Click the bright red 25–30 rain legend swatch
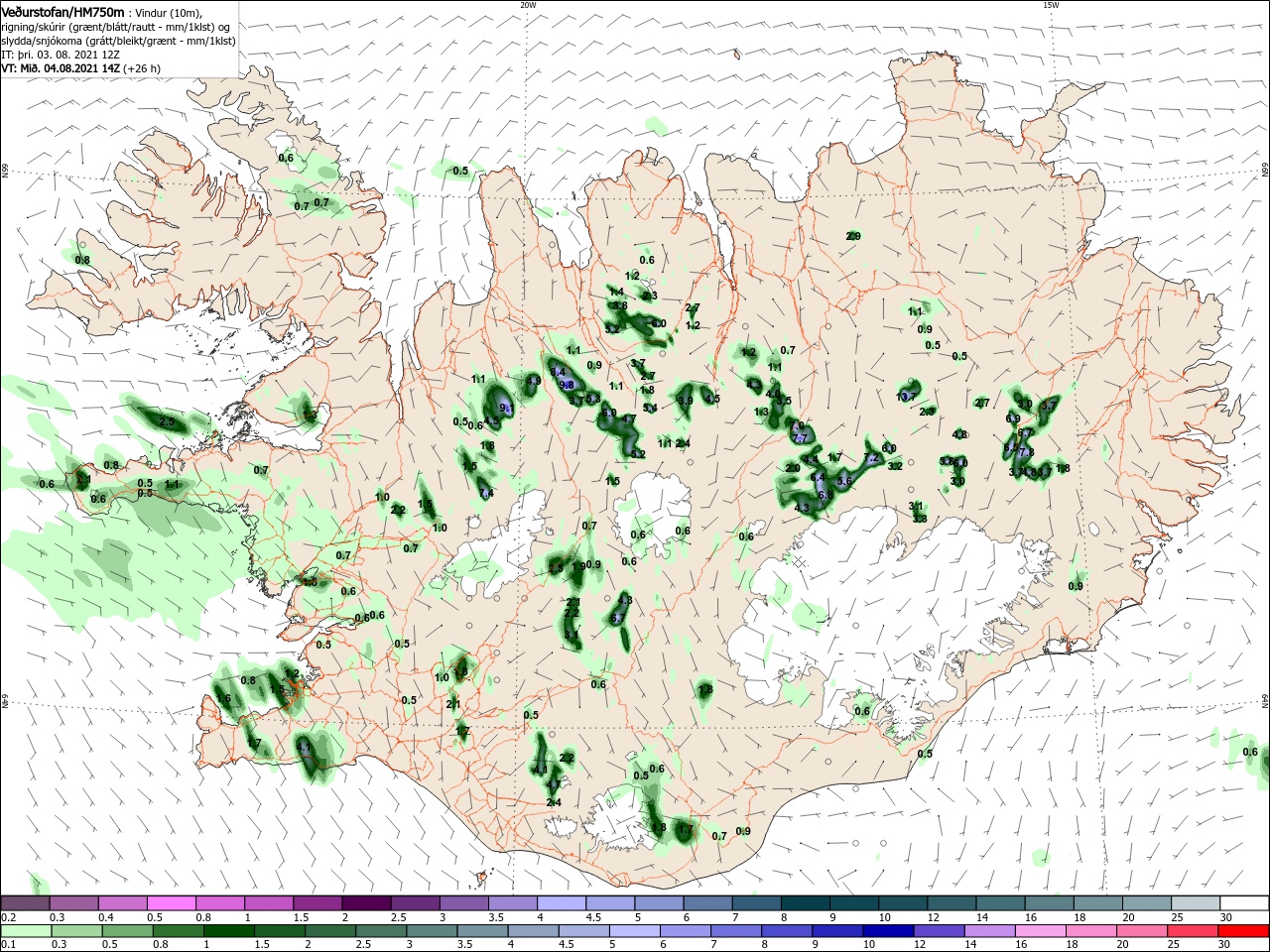The image size is (1270, 952). coord(1244,931)
